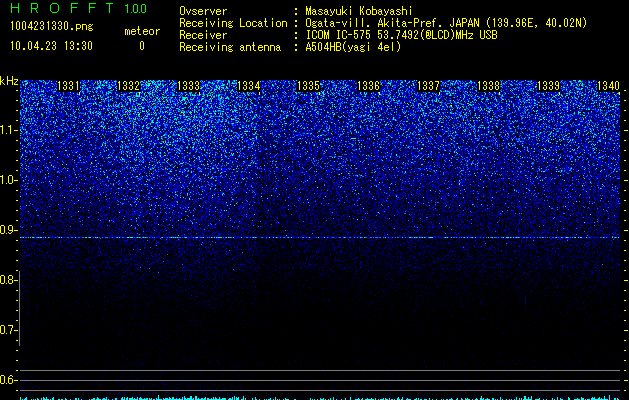Click observer name Masayuki Kobayashi
629x400 pixels.
coord(359,11)
